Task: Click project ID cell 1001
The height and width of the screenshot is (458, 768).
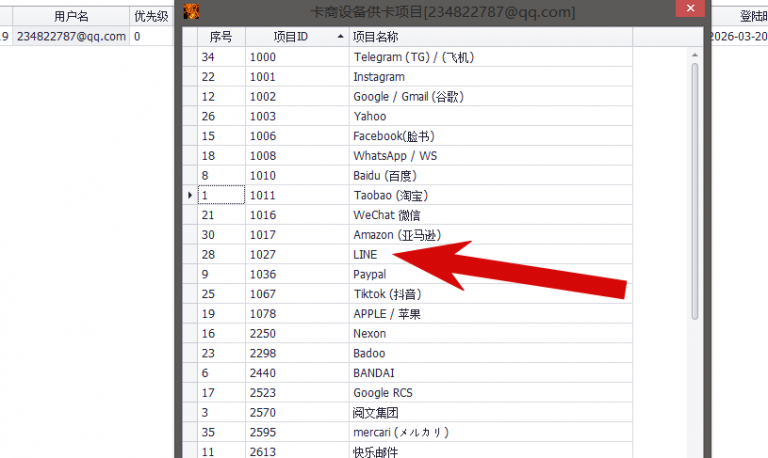Action: [x=297, y=77]
